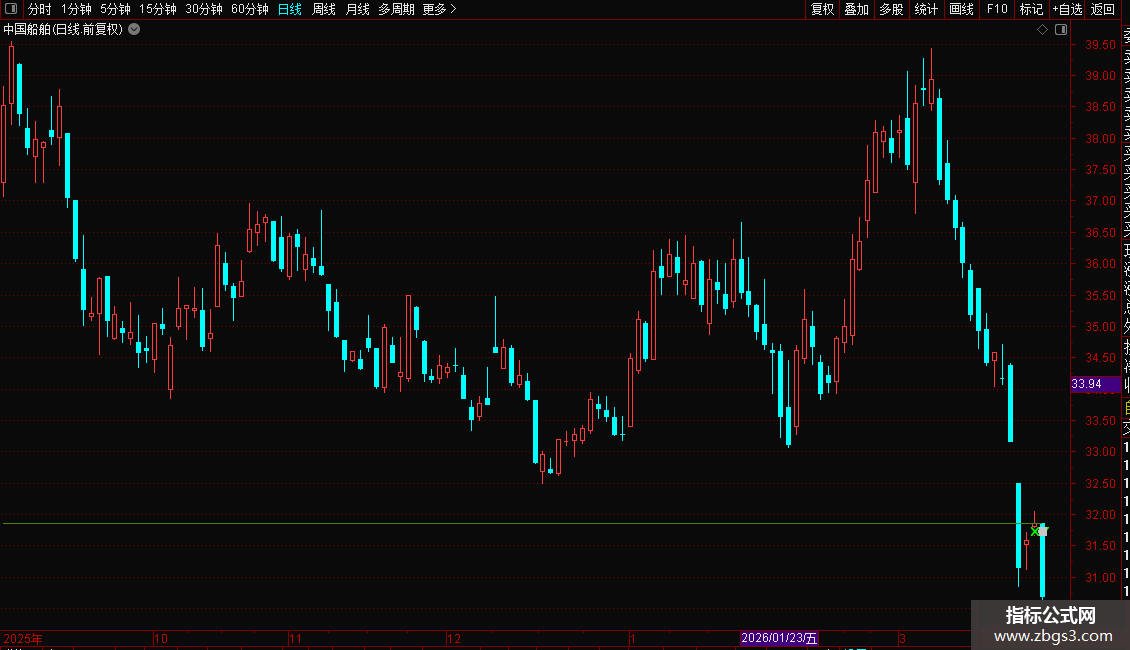Image resolution: width=1130 pixels, height=650 pixels.
Task: Click the 31.00 price axis label
Action: [1100, 577]
